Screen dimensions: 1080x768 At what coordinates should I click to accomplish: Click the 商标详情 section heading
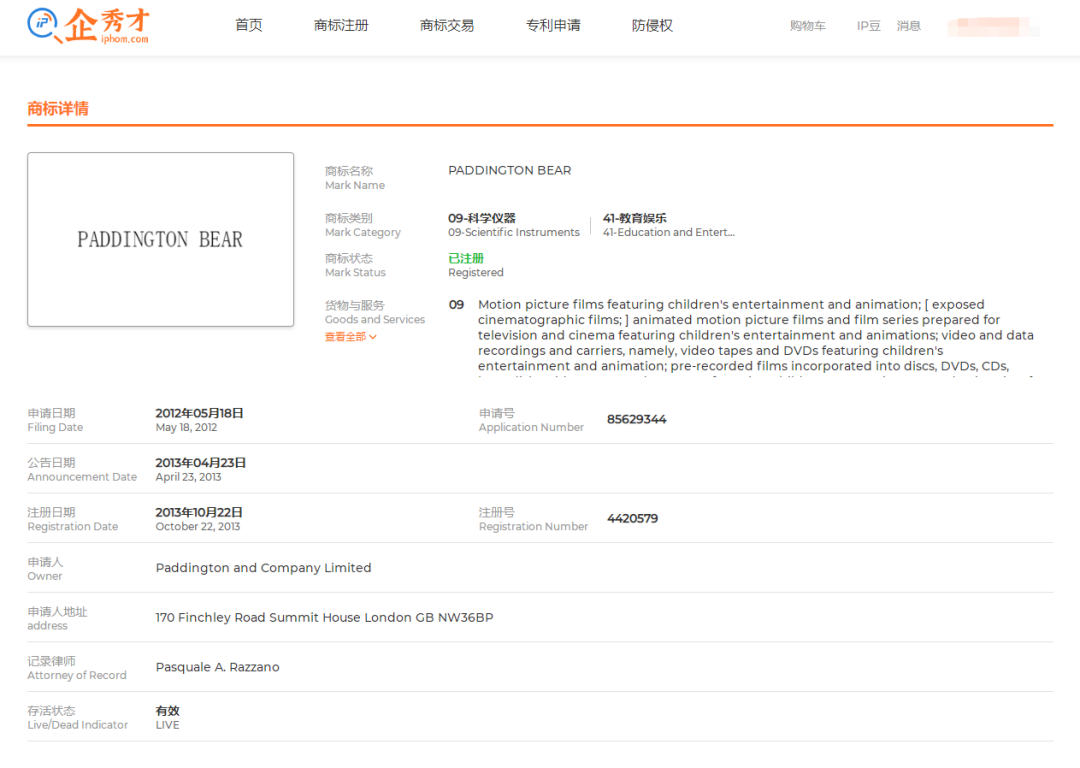tap(58, 108)
